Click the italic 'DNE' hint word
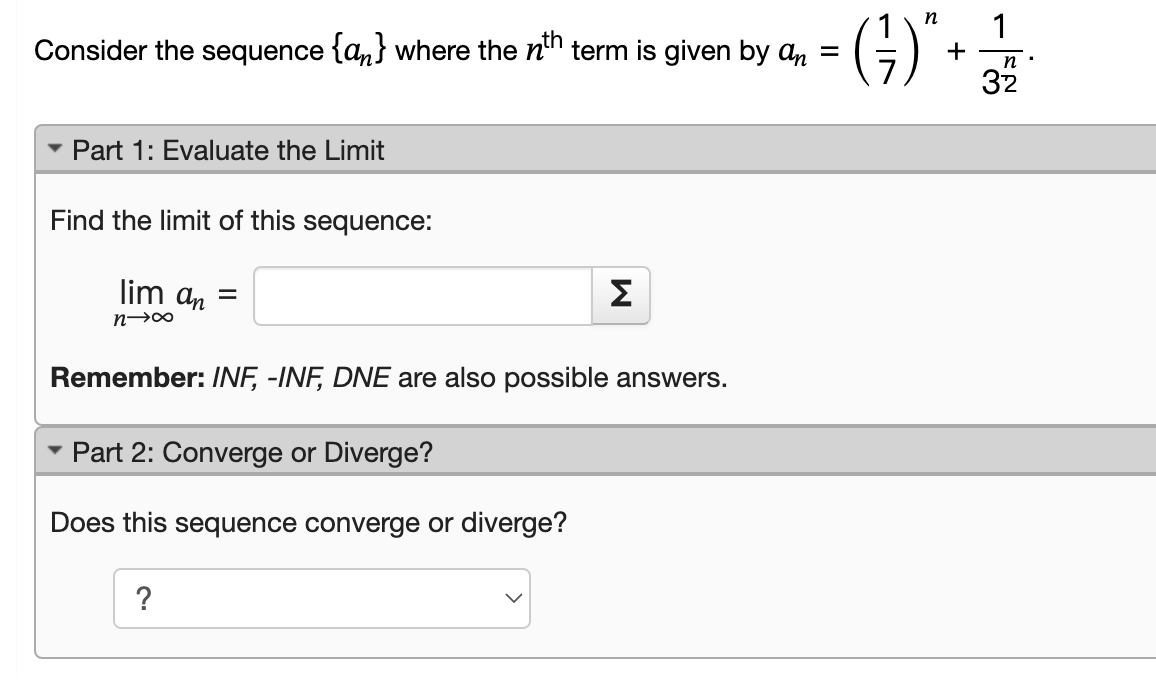1156x688 pixels. (x=361, y=378)
